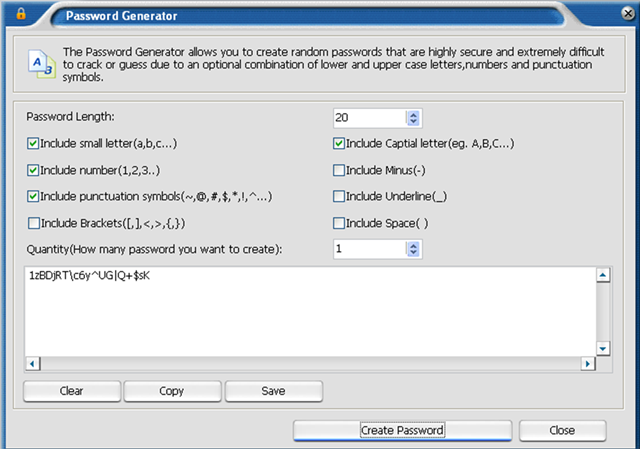The width and height of the screenshot is (640, 449).
Task: Click the Quantity number field
Action: 368,248
